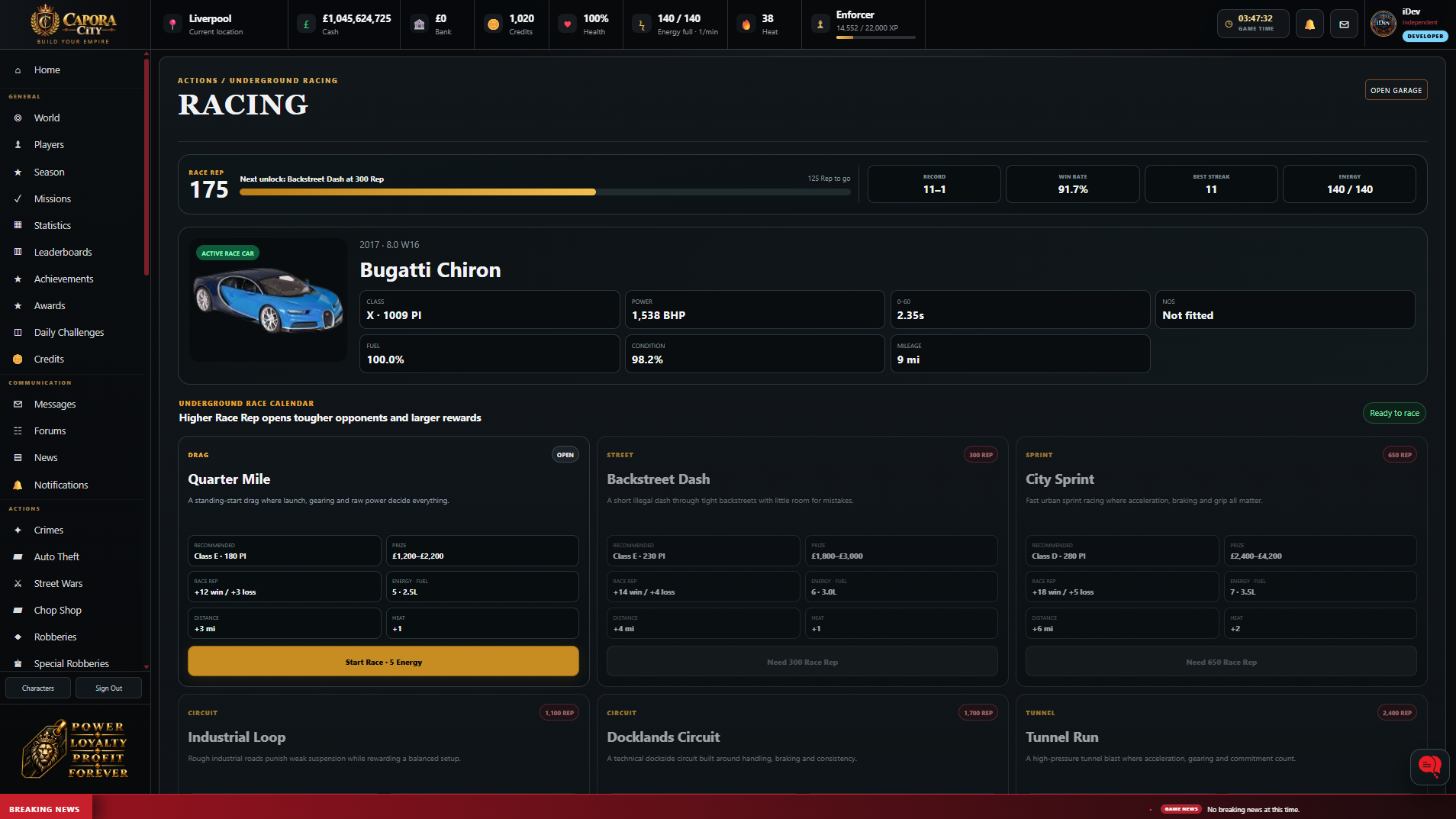Click the Open Garage button

[x=1396, y=90]
